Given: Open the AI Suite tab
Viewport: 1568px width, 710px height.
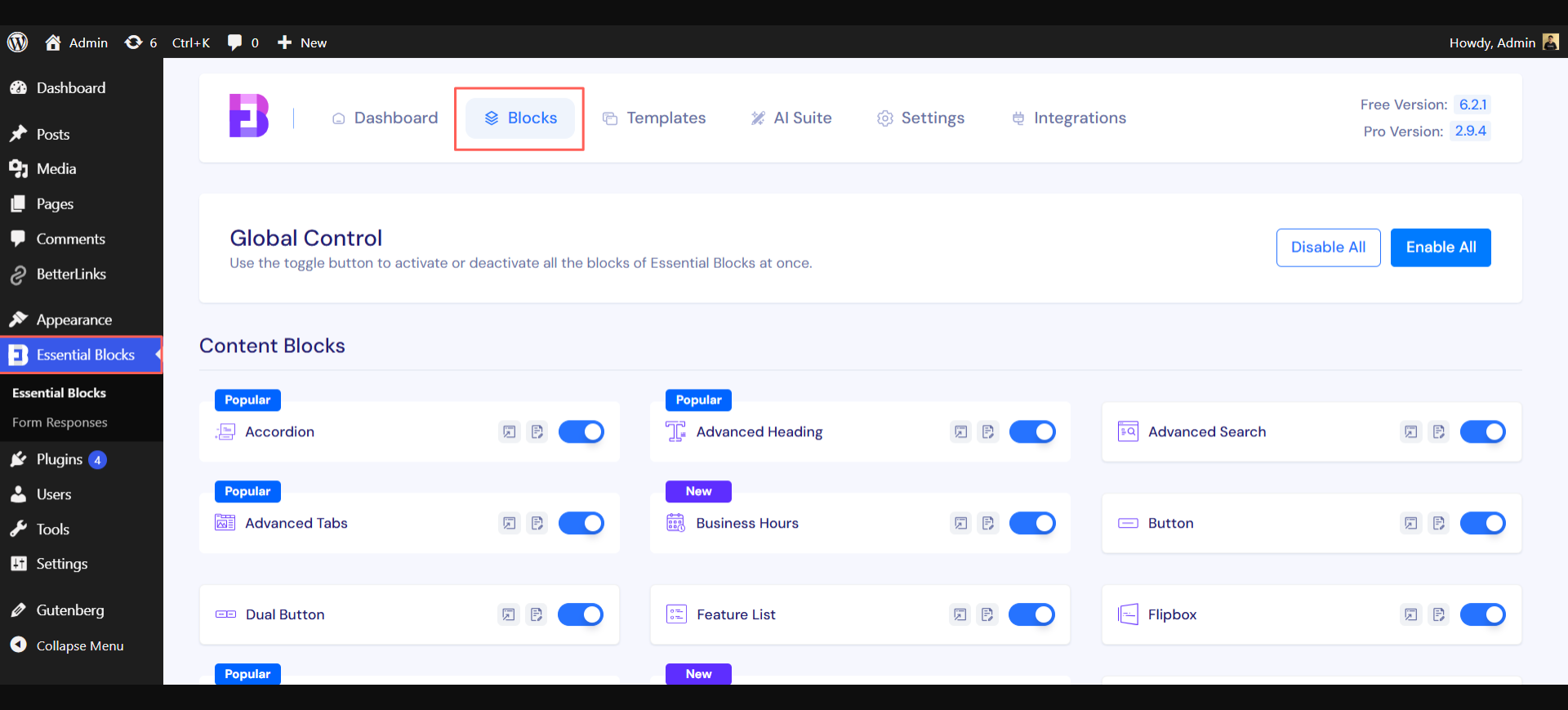Looking at the screenshot, I should (x=791, y=118).
